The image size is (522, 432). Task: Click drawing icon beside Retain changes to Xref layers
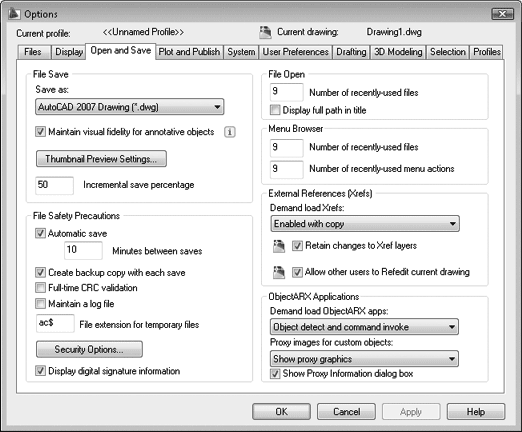(279, 246)
